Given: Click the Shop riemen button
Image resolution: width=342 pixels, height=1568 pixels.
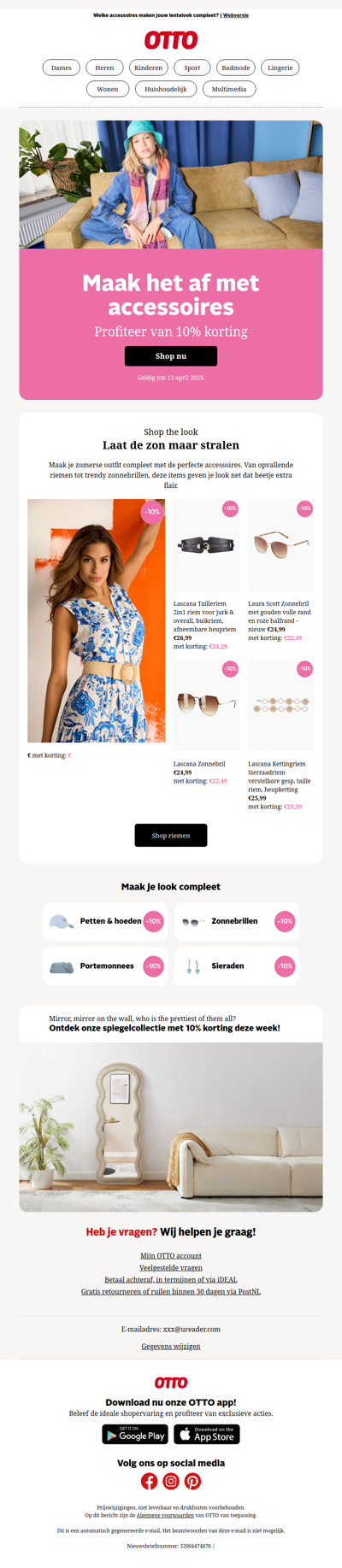Looking at the screenshot, I should (x=171, y=835).
